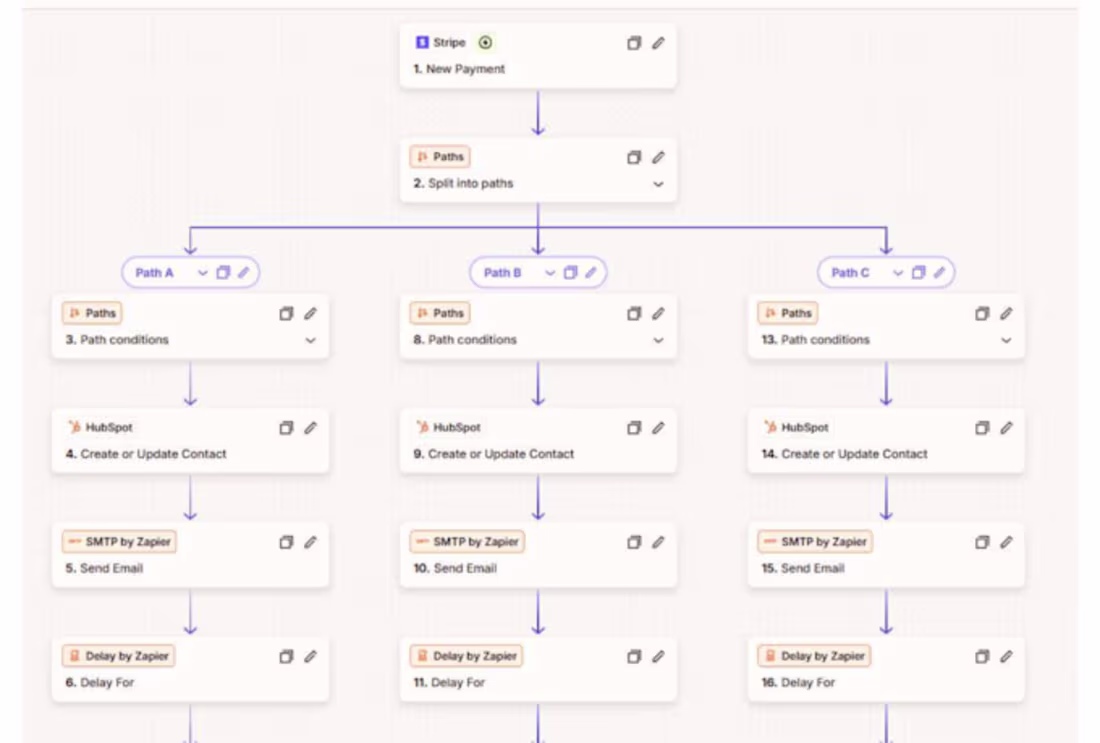
Task: Click the pencil icon inside the Path C pill
Action: tap(940, 272)
